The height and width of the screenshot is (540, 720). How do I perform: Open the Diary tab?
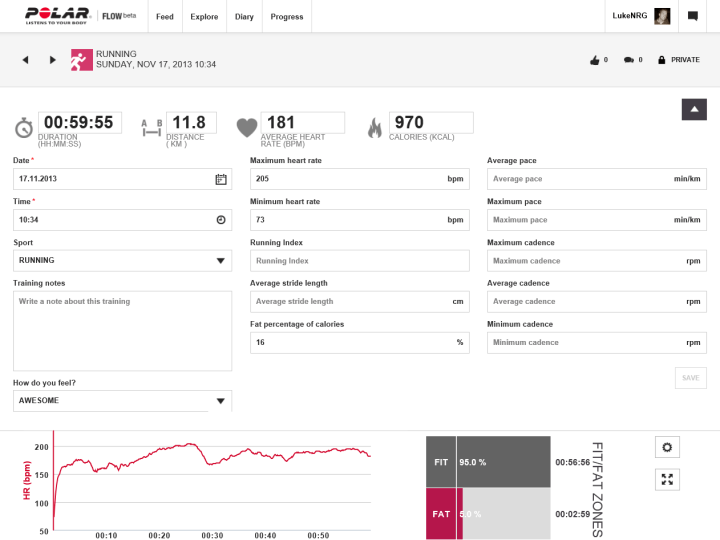244,17
